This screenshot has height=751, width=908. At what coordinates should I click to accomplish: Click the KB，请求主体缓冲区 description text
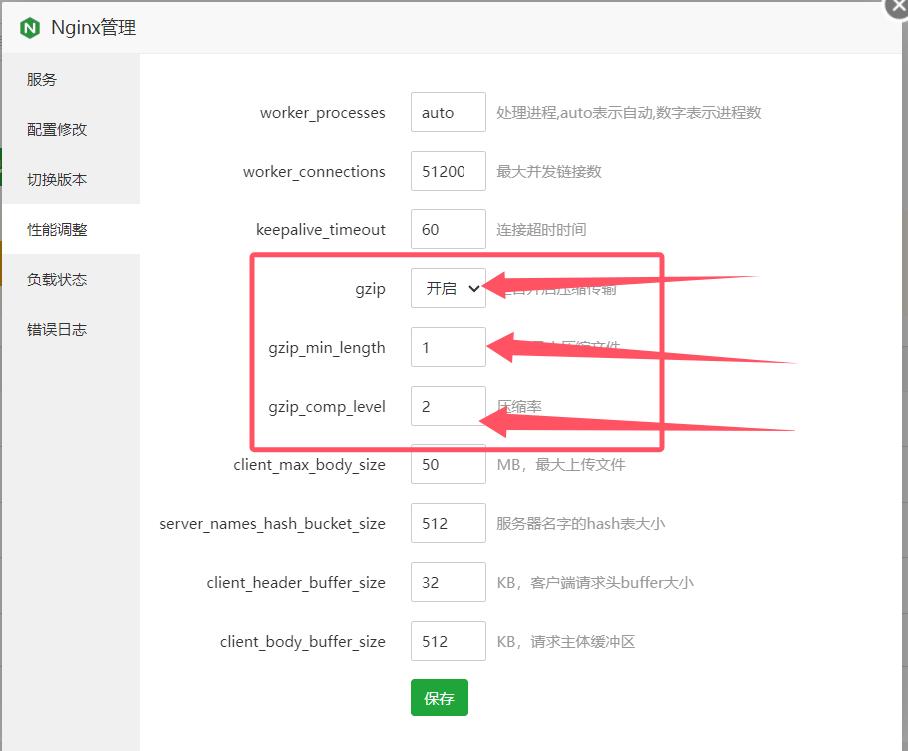point(566,642)
